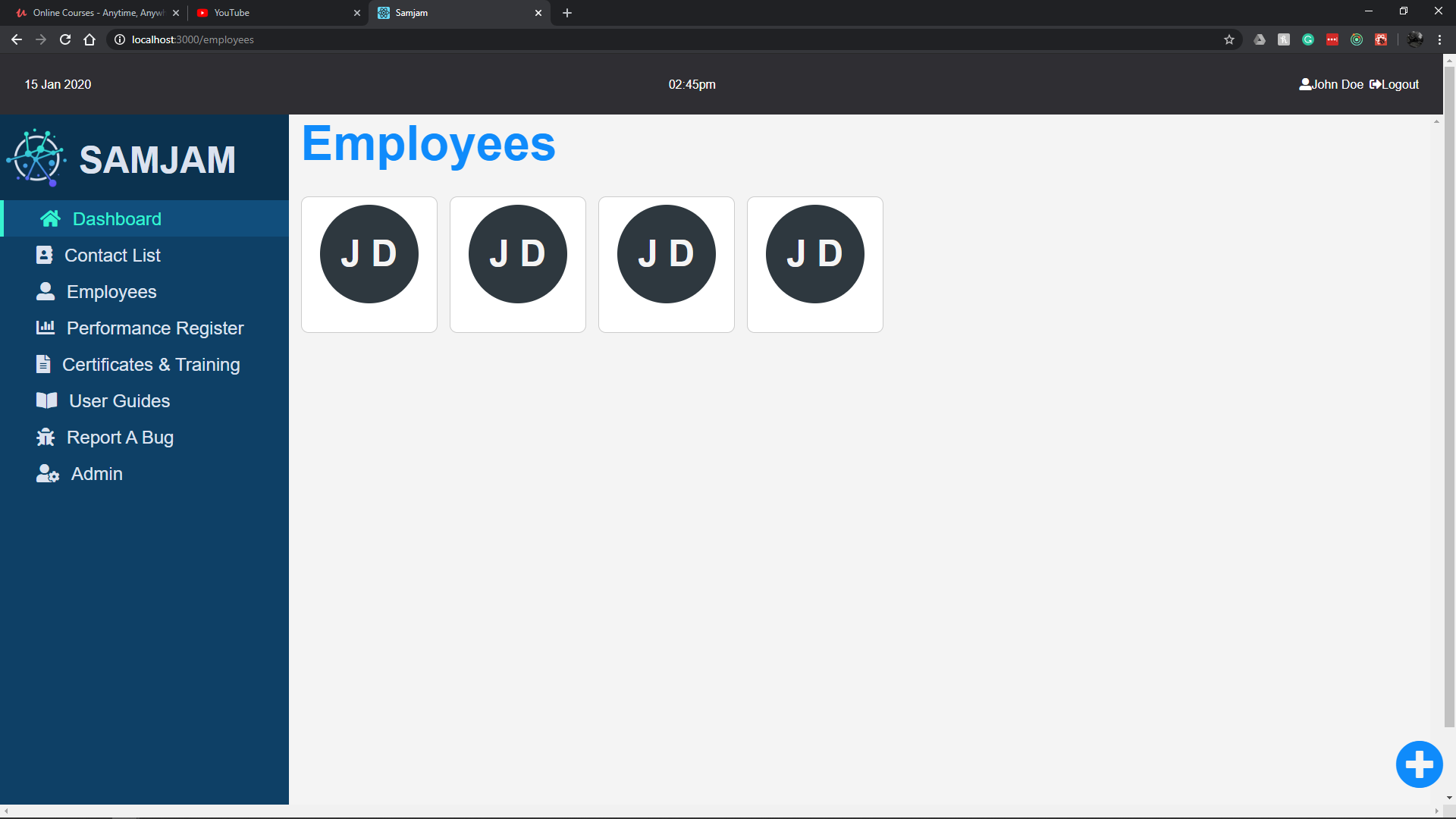This screenshot has height=819, width=1456.
Task: Open the Chrome three-dot menu
Action: click(1439, 39)
